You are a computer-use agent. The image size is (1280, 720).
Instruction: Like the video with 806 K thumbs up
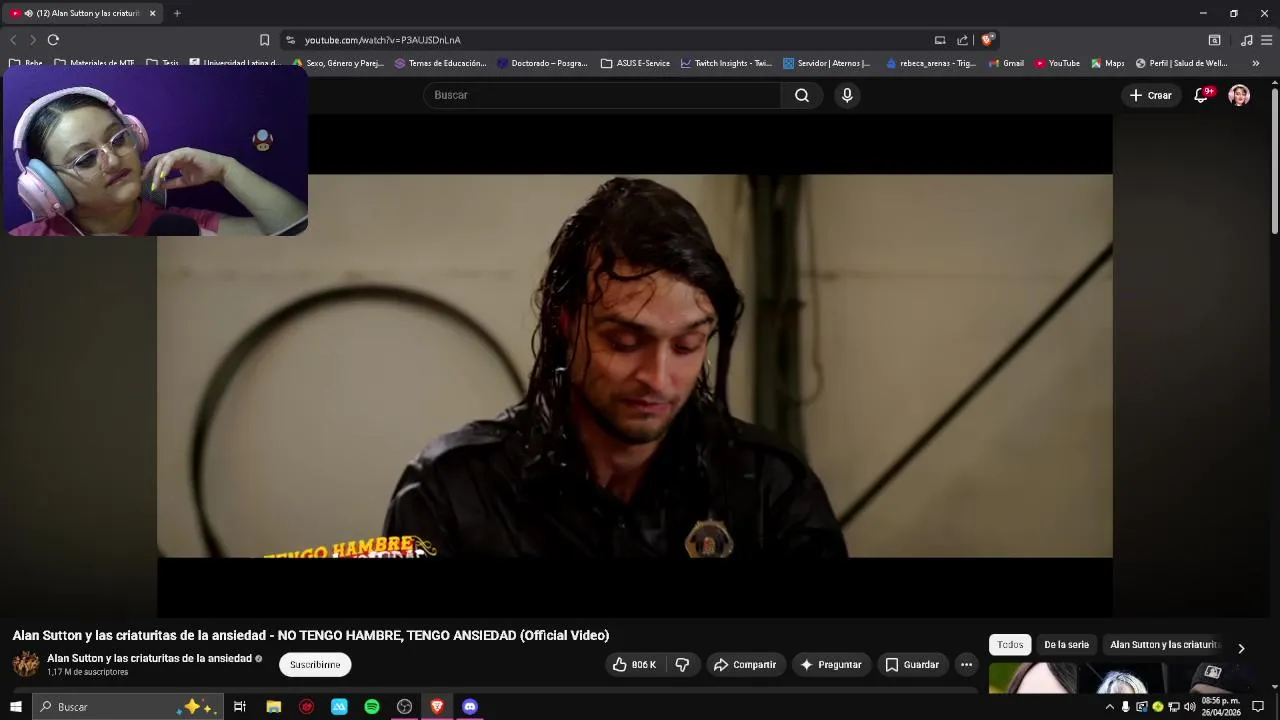[634, 665]
